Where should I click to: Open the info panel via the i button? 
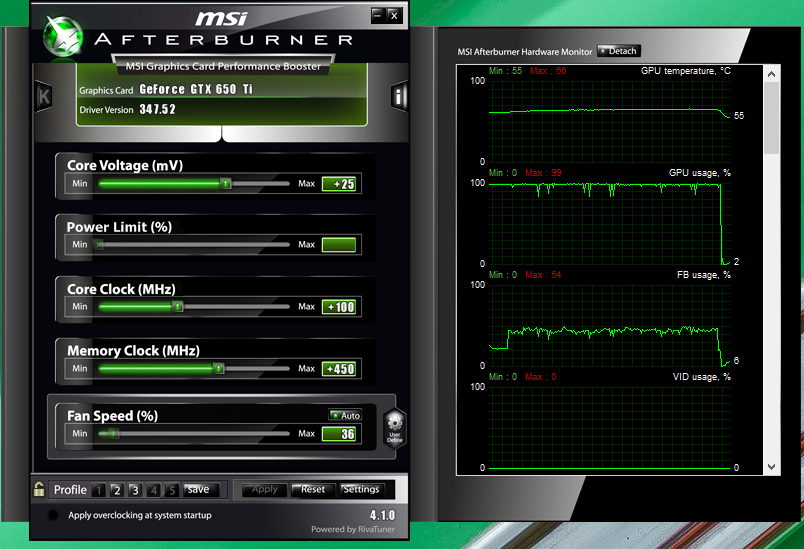(399, 96)
